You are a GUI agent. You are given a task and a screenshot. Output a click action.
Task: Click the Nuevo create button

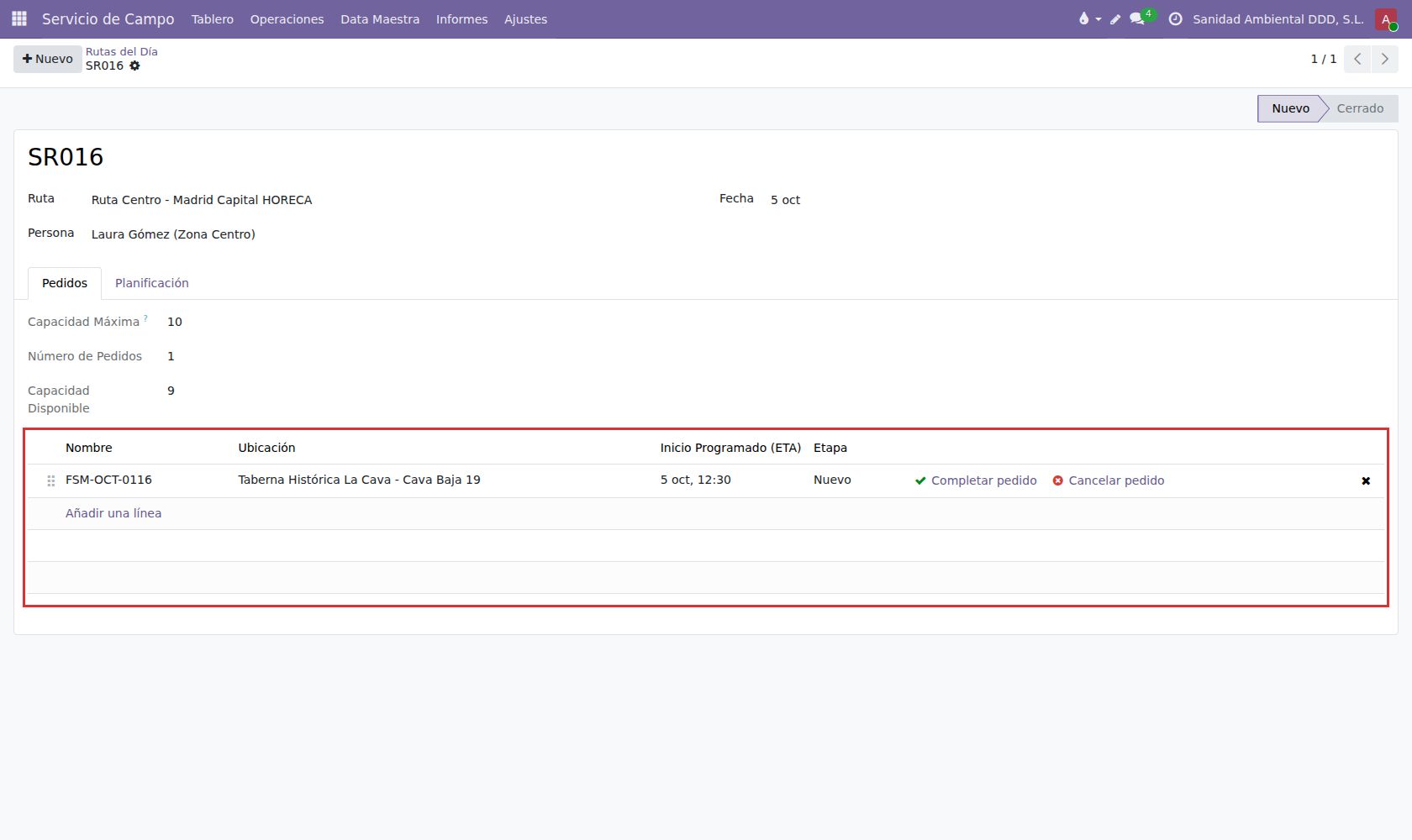[48, 59]
